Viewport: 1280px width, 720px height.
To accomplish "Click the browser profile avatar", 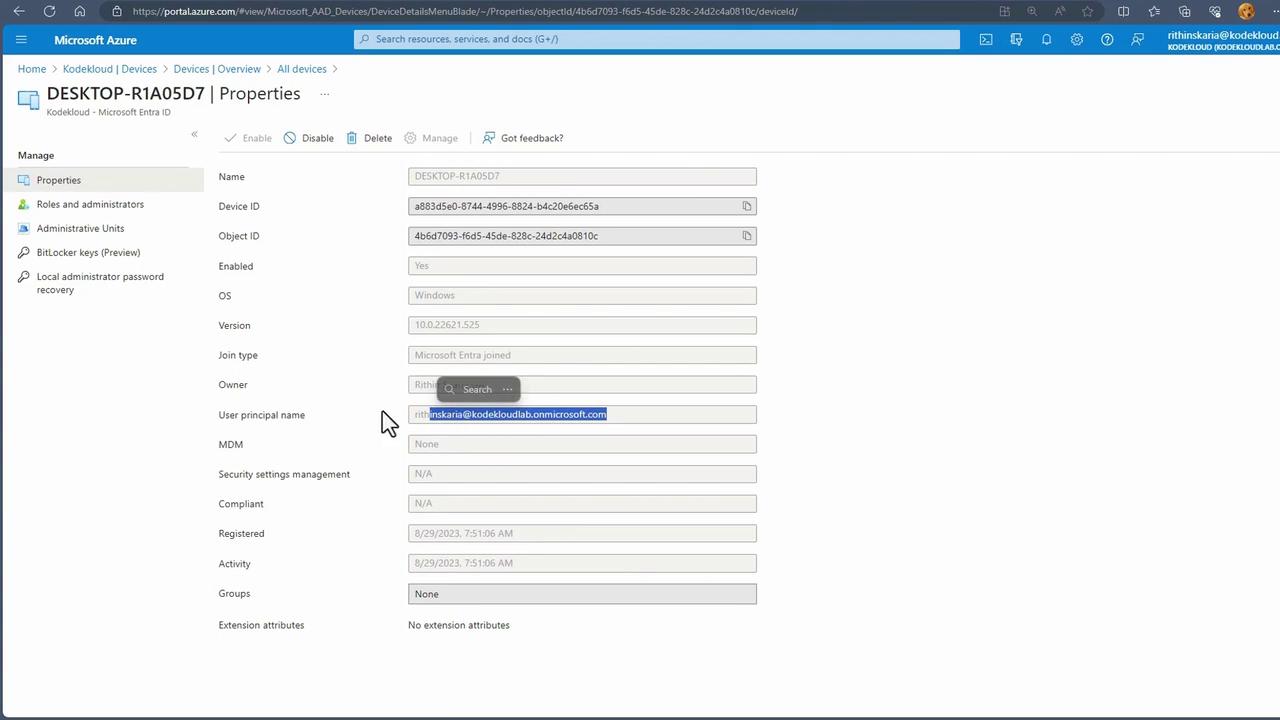I will coord(1246,11).
